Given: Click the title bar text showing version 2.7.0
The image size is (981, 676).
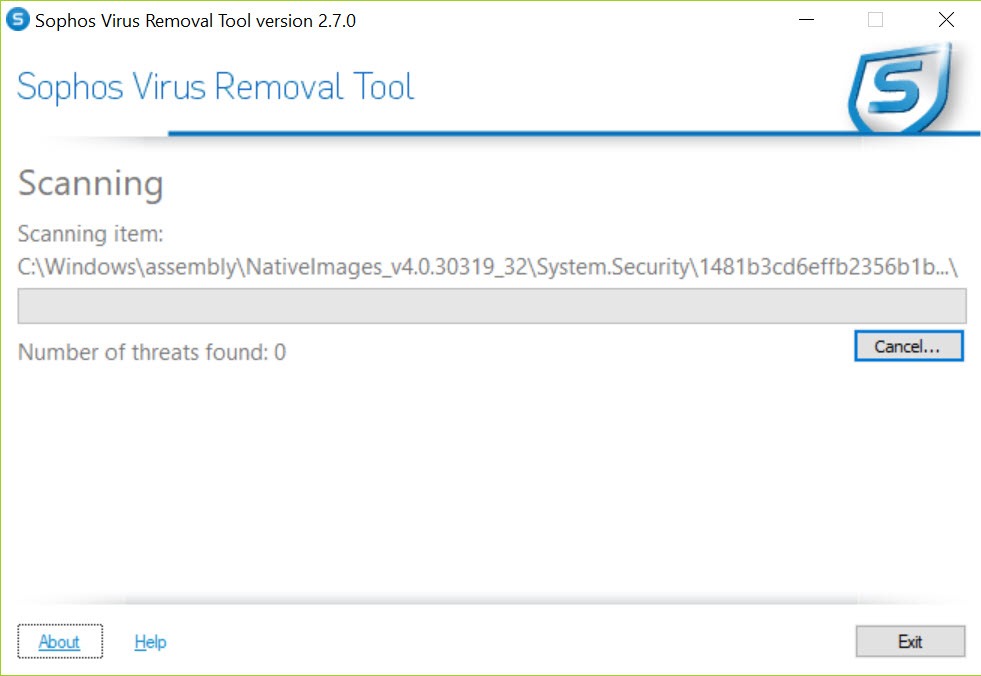Looking at the screenshot, I should pos(195,21).
